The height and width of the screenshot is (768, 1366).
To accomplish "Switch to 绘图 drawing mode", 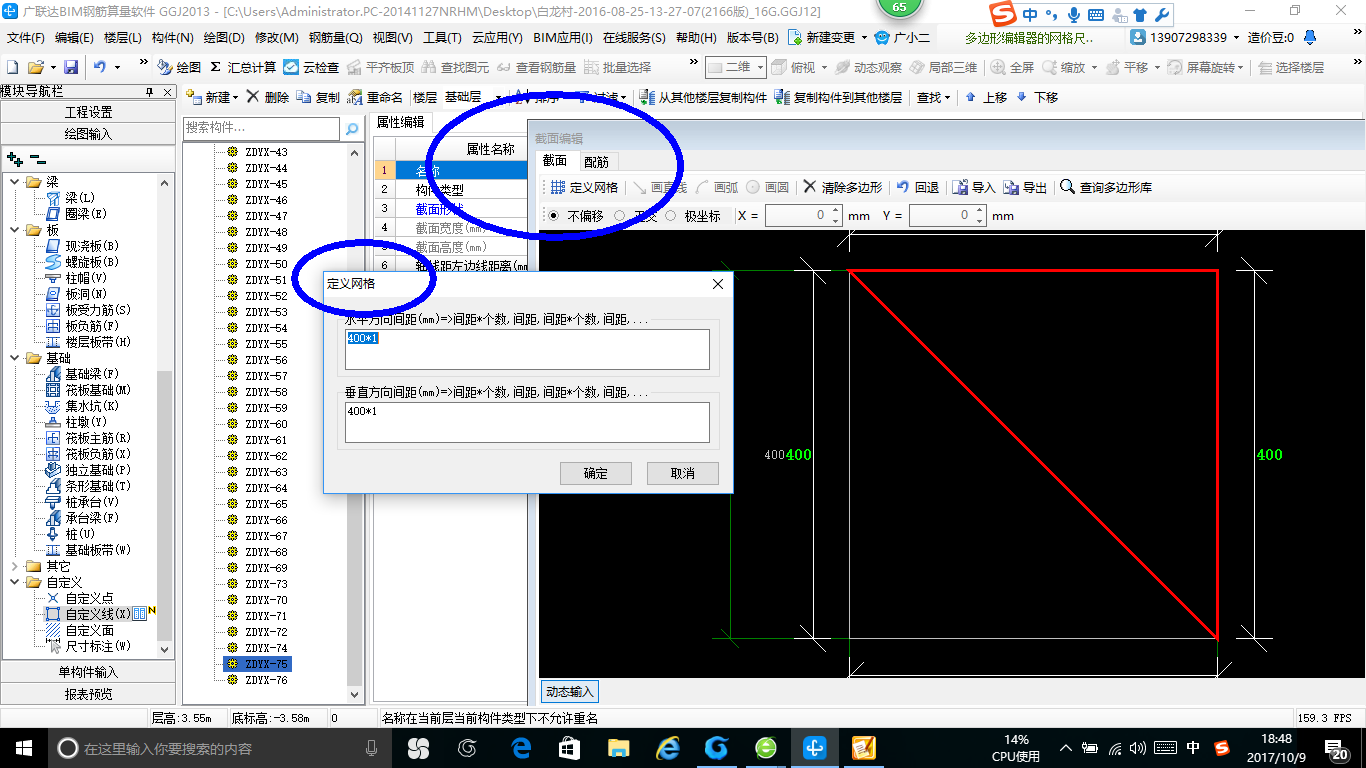I will [179, 67].
